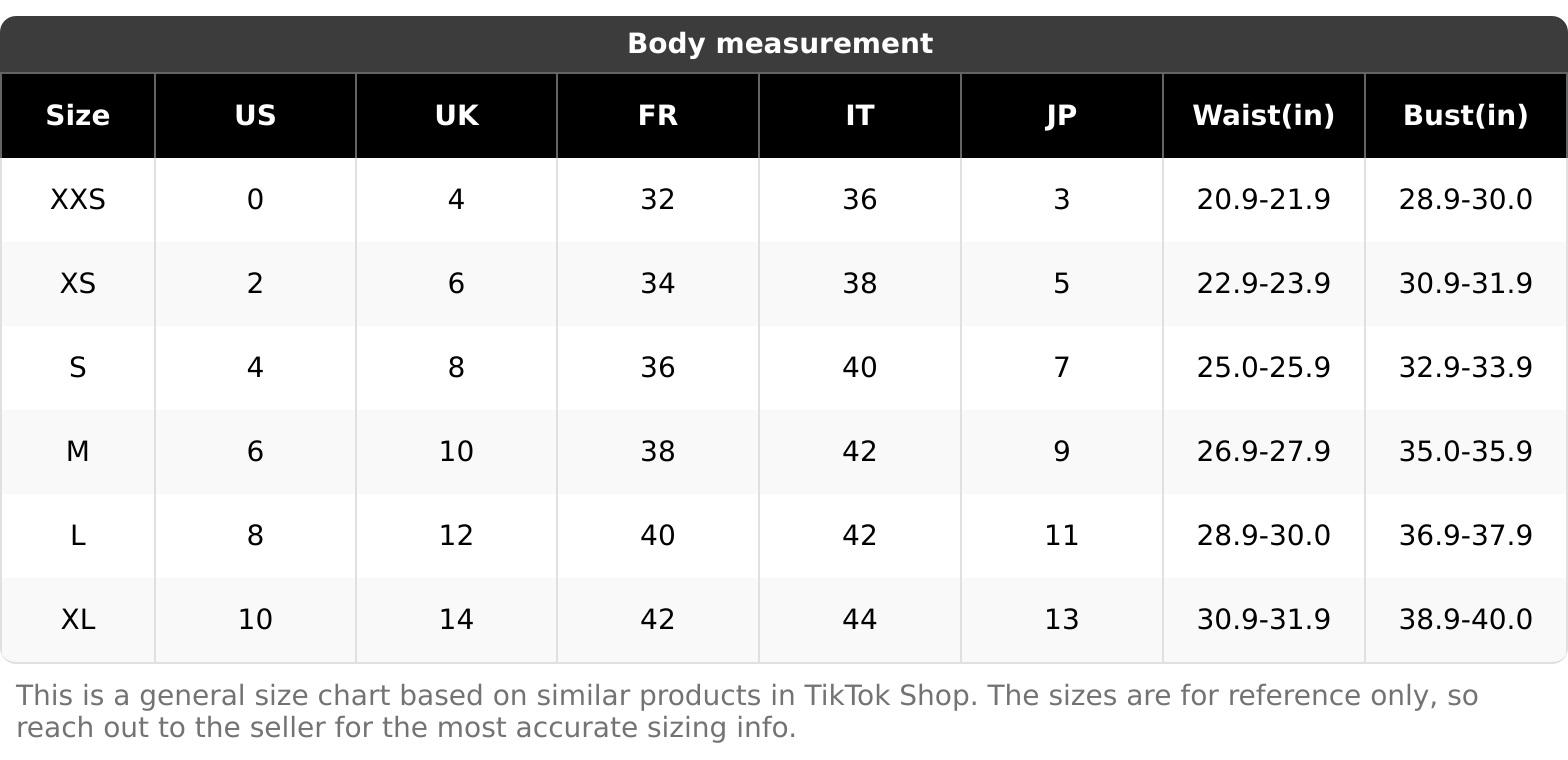Select the Size column header
Image resolution: width=1568 pixels, height=760 pixels.
pos(78,116)
